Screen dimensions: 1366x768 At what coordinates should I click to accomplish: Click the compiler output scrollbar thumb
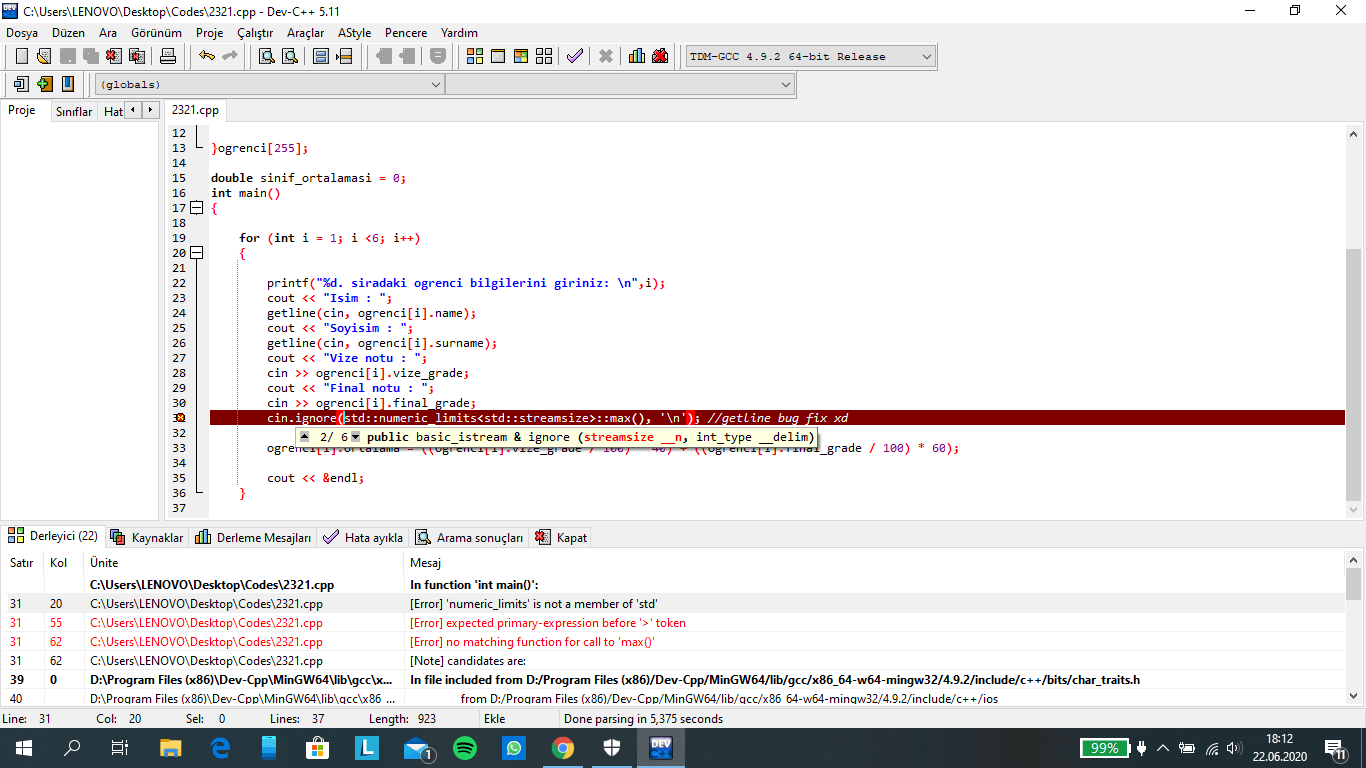coord(1353,584)
